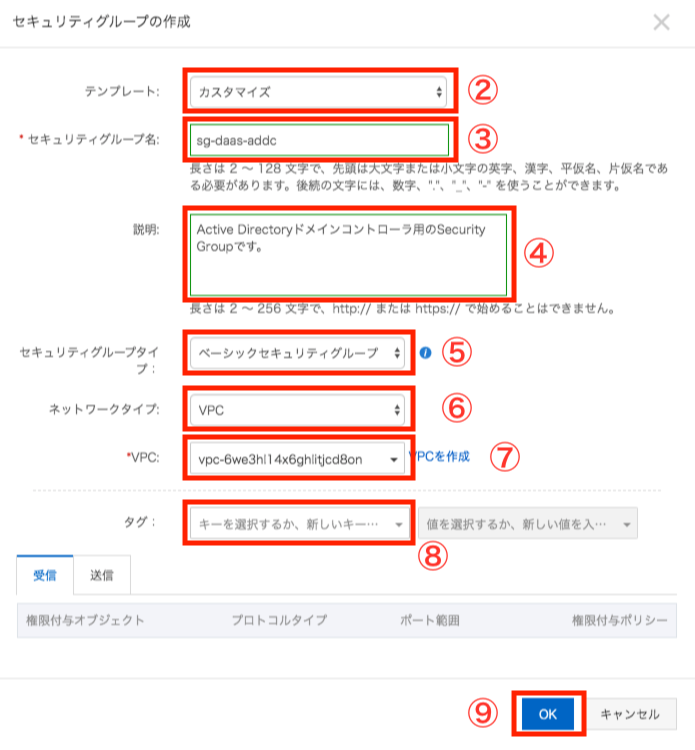
Task: Open the tag key selection combo box
Action: 299,524
